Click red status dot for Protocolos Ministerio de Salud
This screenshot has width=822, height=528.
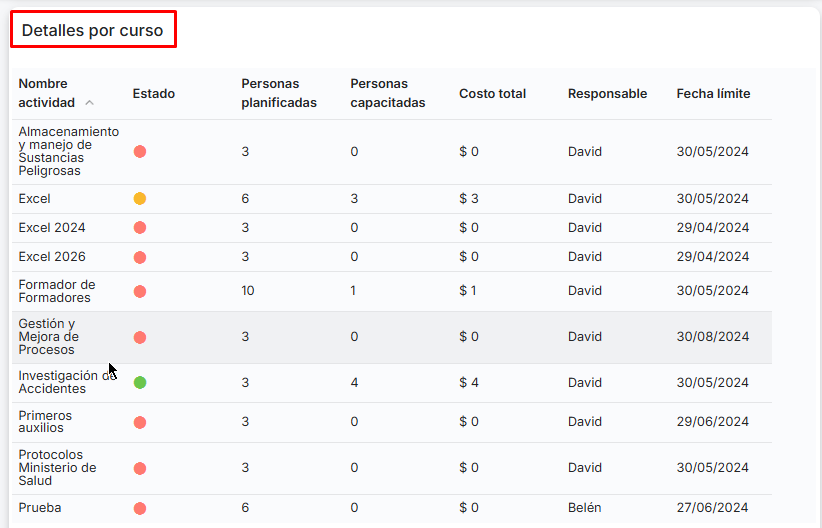pos(140,468)
